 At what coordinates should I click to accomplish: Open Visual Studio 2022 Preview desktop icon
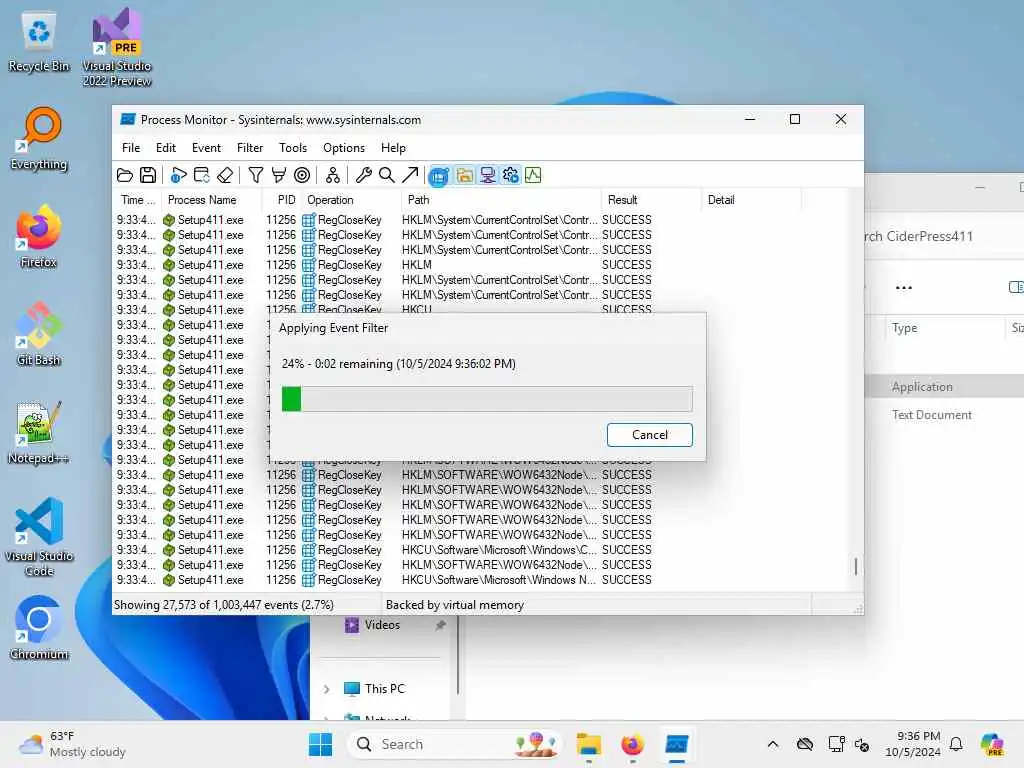click(x=117, y=48)
